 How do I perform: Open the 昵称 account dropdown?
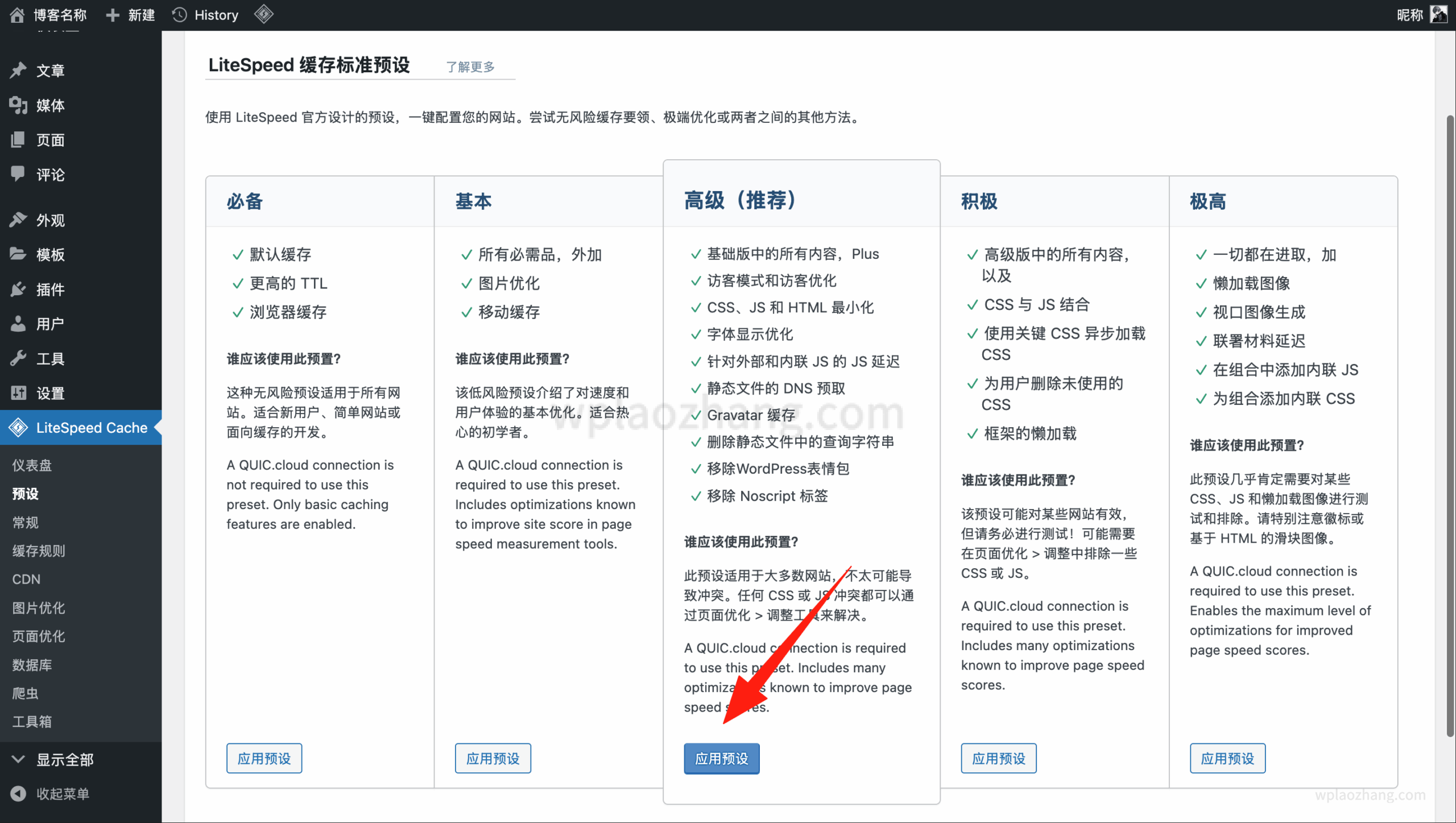click(x=1409, y=15)
